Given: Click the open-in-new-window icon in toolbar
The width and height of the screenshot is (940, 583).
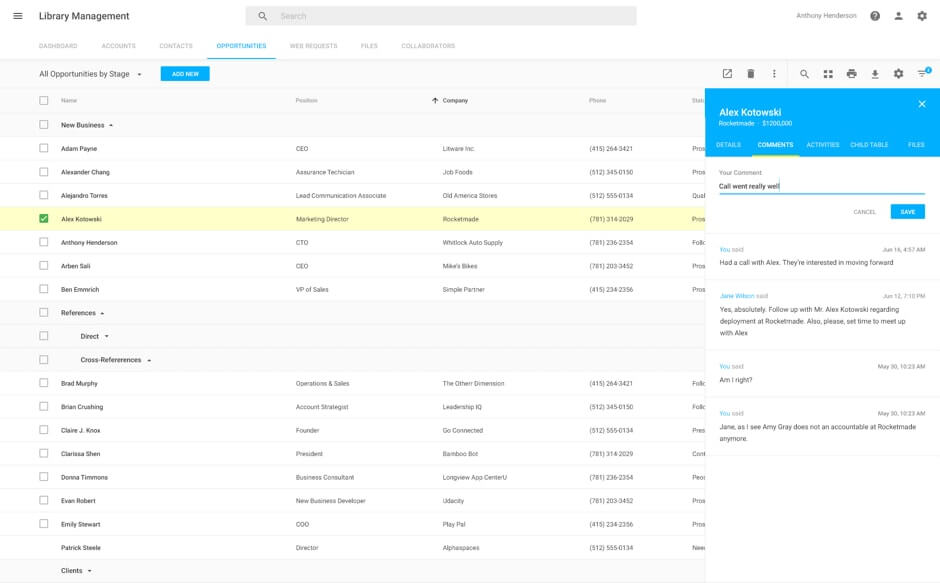Looking at the screenshot, I should [x=727, y=74].
